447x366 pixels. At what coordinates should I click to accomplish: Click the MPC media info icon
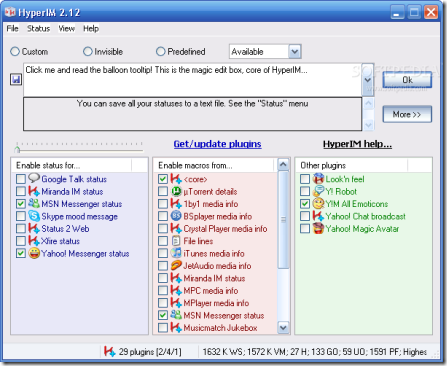click(x=176, y=290)
